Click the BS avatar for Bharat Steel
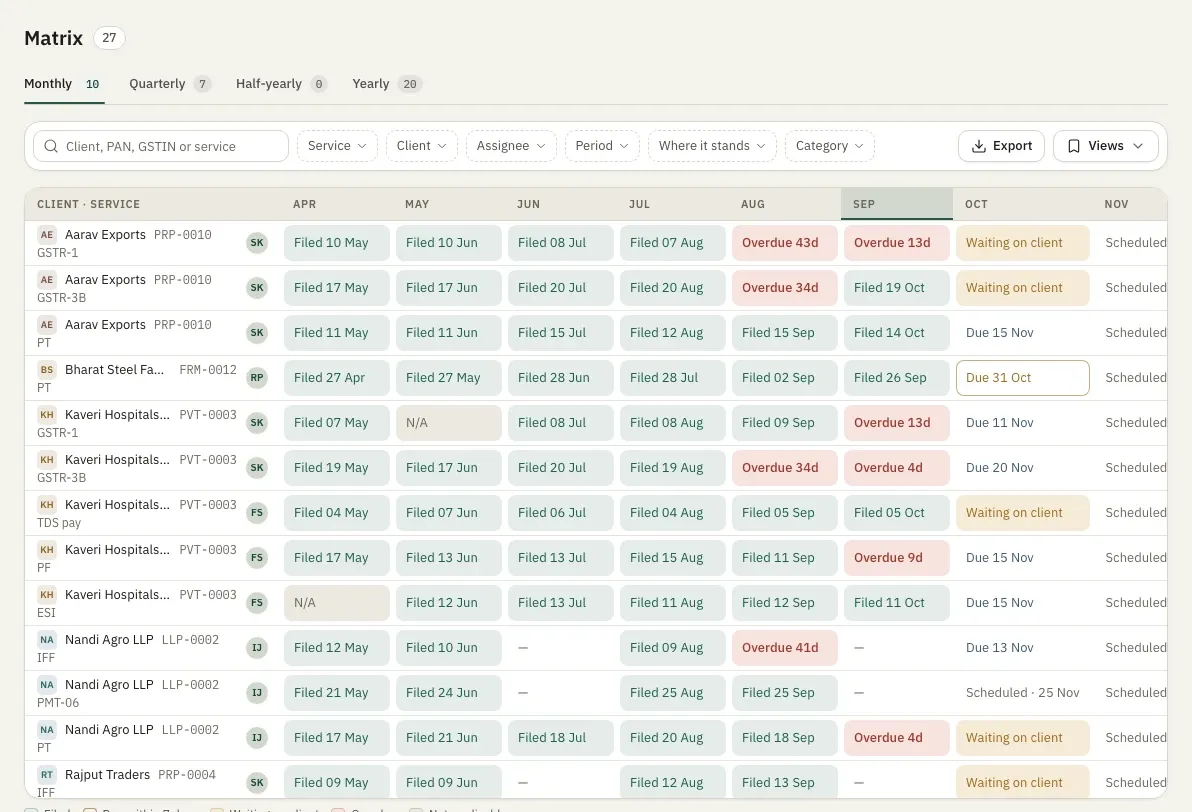The height and width of the screenshot is (812, 1192). pos(47,370)
